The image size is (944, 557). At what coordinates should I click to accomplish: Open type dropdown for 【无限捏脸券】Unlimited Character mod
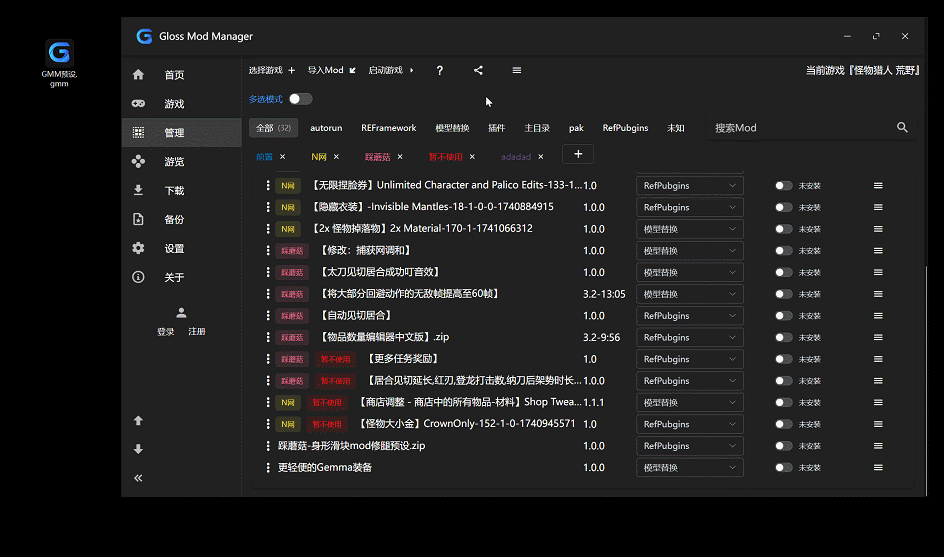(689, 185)
